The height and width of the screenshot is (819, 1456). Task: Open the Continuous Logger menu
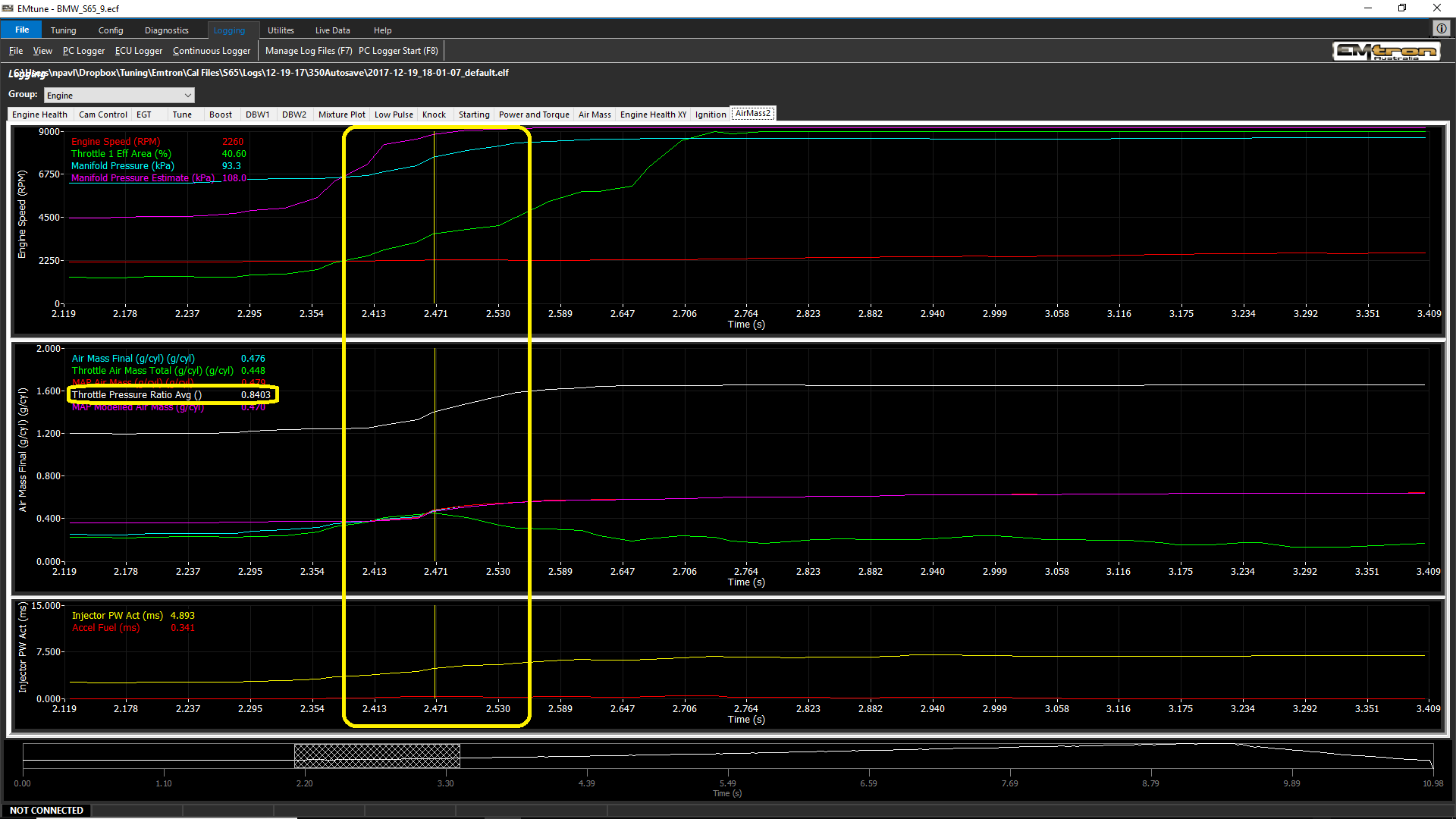(212, 51)
